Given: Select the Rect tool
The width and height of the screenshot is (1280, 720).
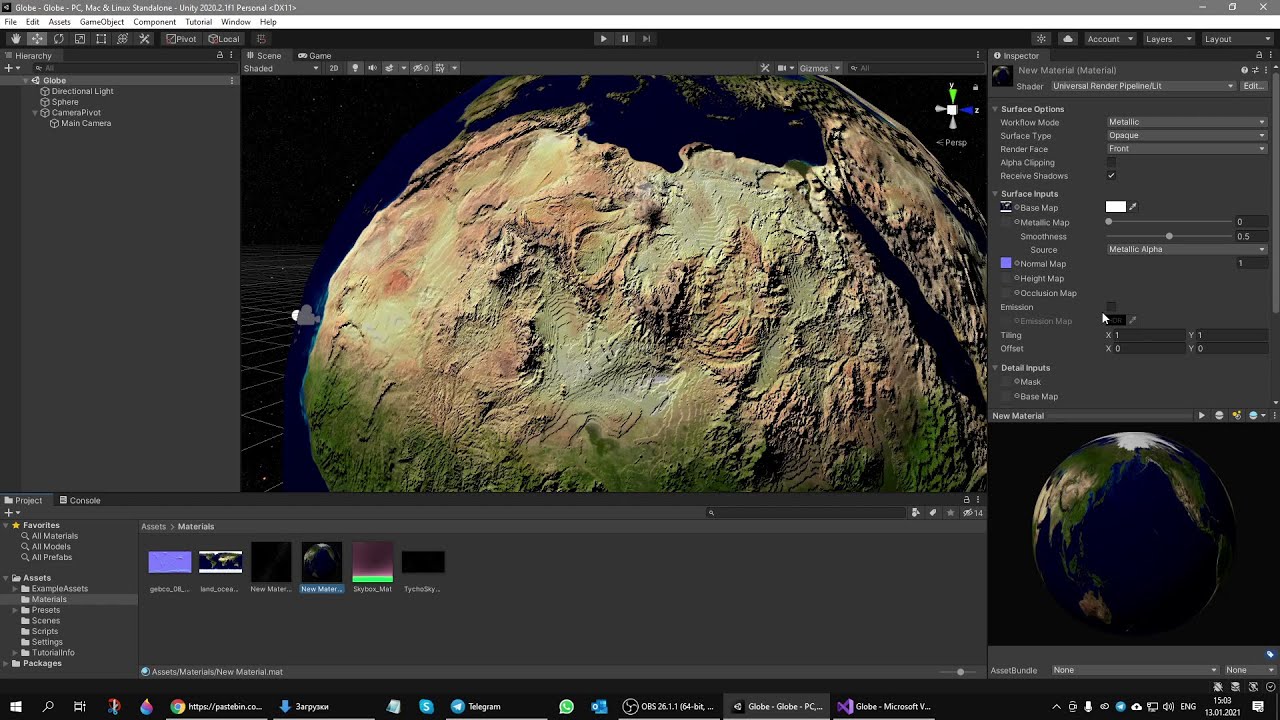Looking at the screenshot, I should (101, 39).
